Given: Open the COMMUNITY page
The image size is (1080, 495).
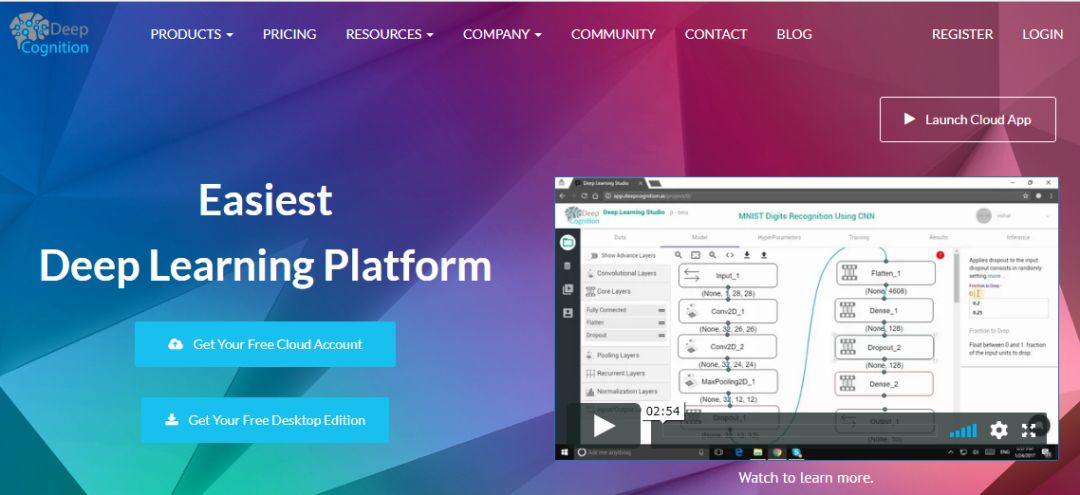Looking at the screenshot, I should 613,34.
